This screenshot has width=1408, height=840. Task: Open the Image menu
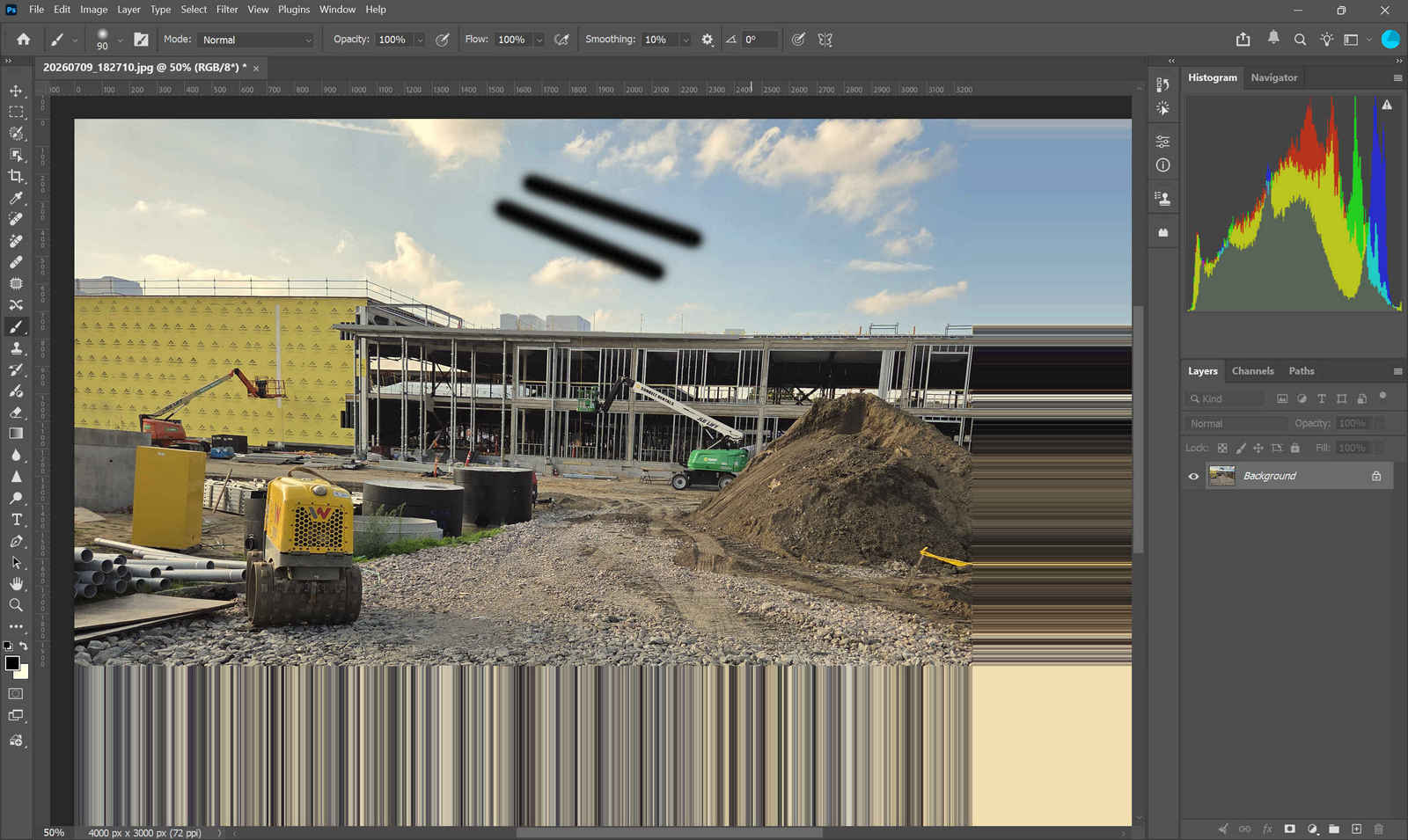[x=94, y=10]
